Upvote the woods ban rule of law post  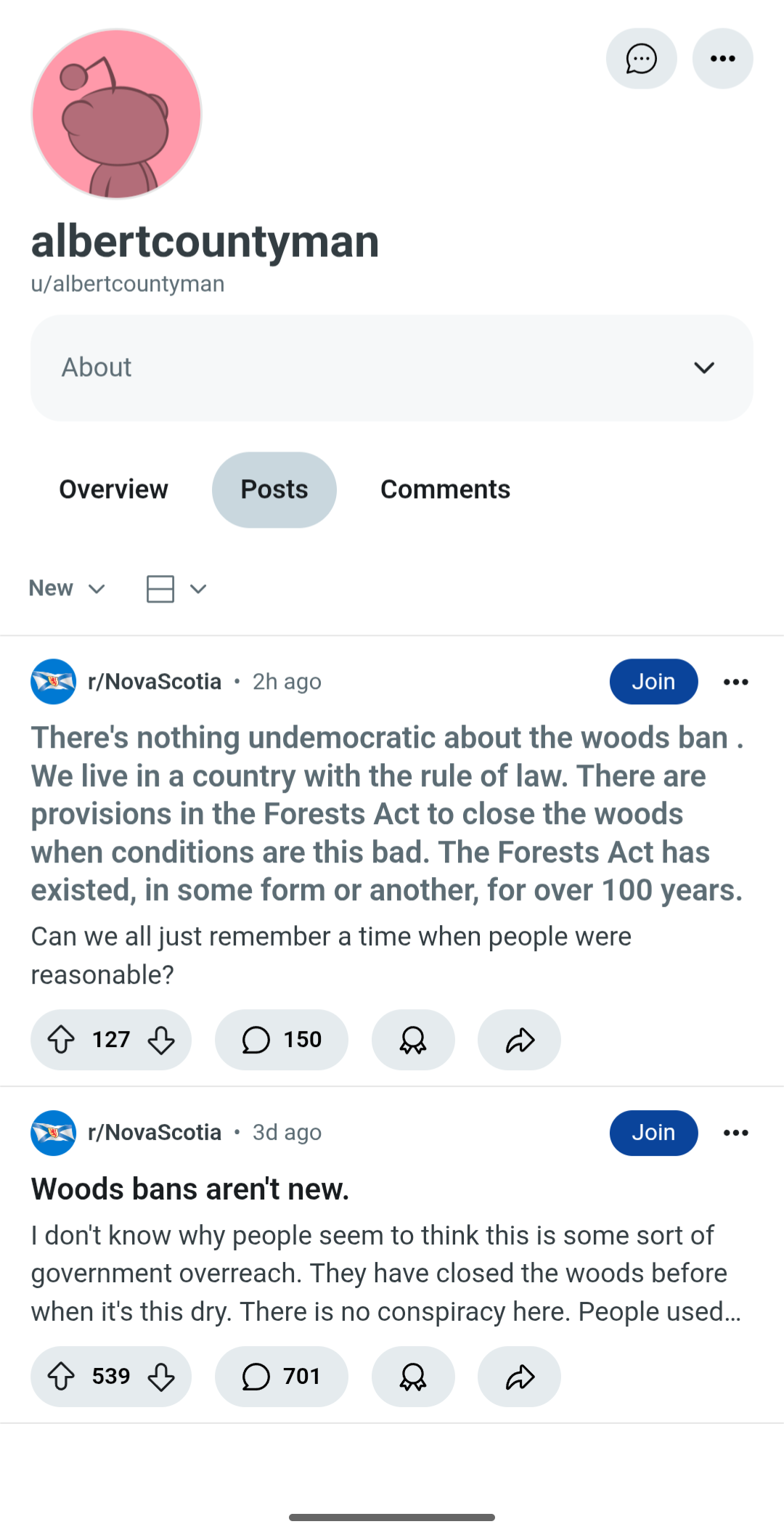62,1040
